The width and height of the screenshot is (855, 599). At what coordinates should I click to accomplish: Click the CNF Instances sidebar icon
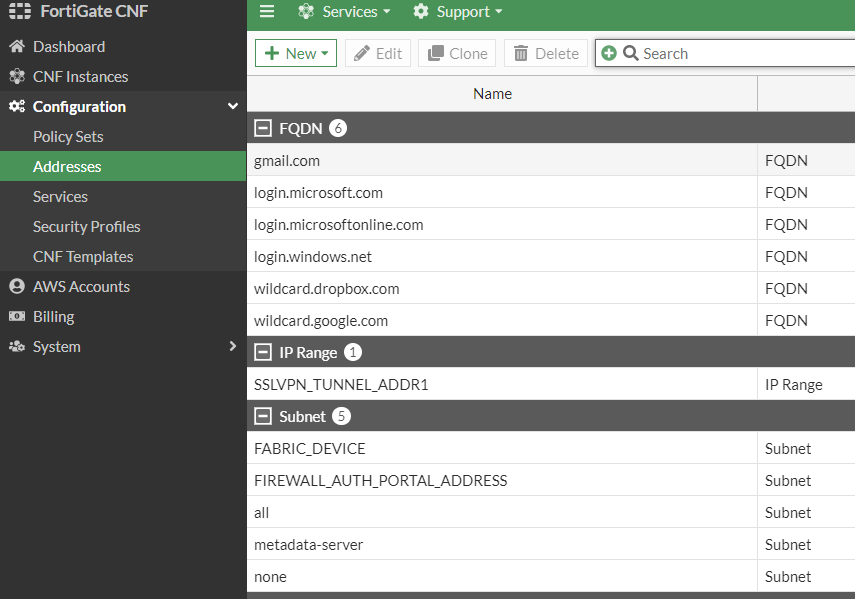click(17, 76)
